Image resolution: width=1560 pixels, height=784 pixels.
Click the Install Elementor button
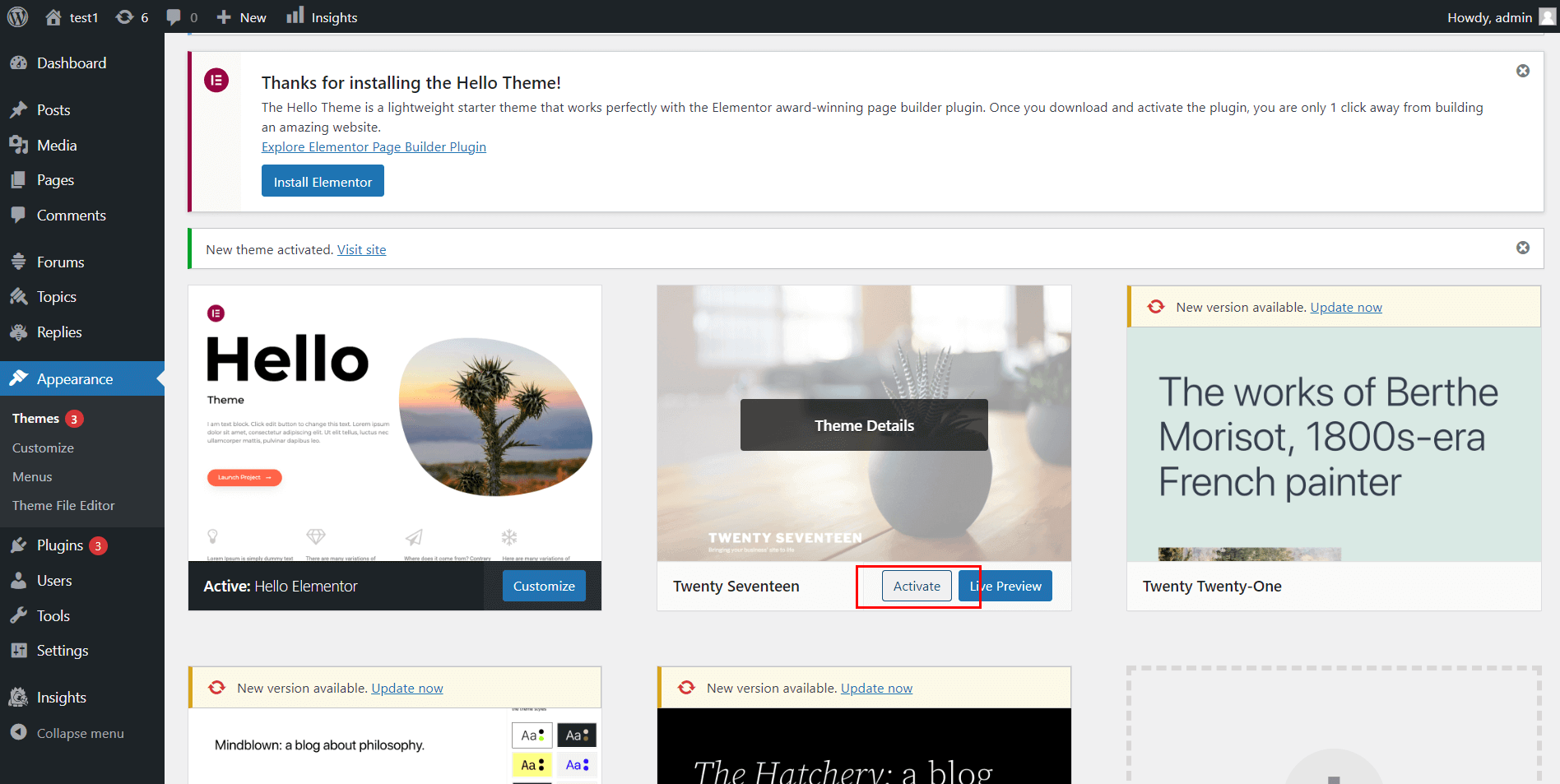coord(323,180)
